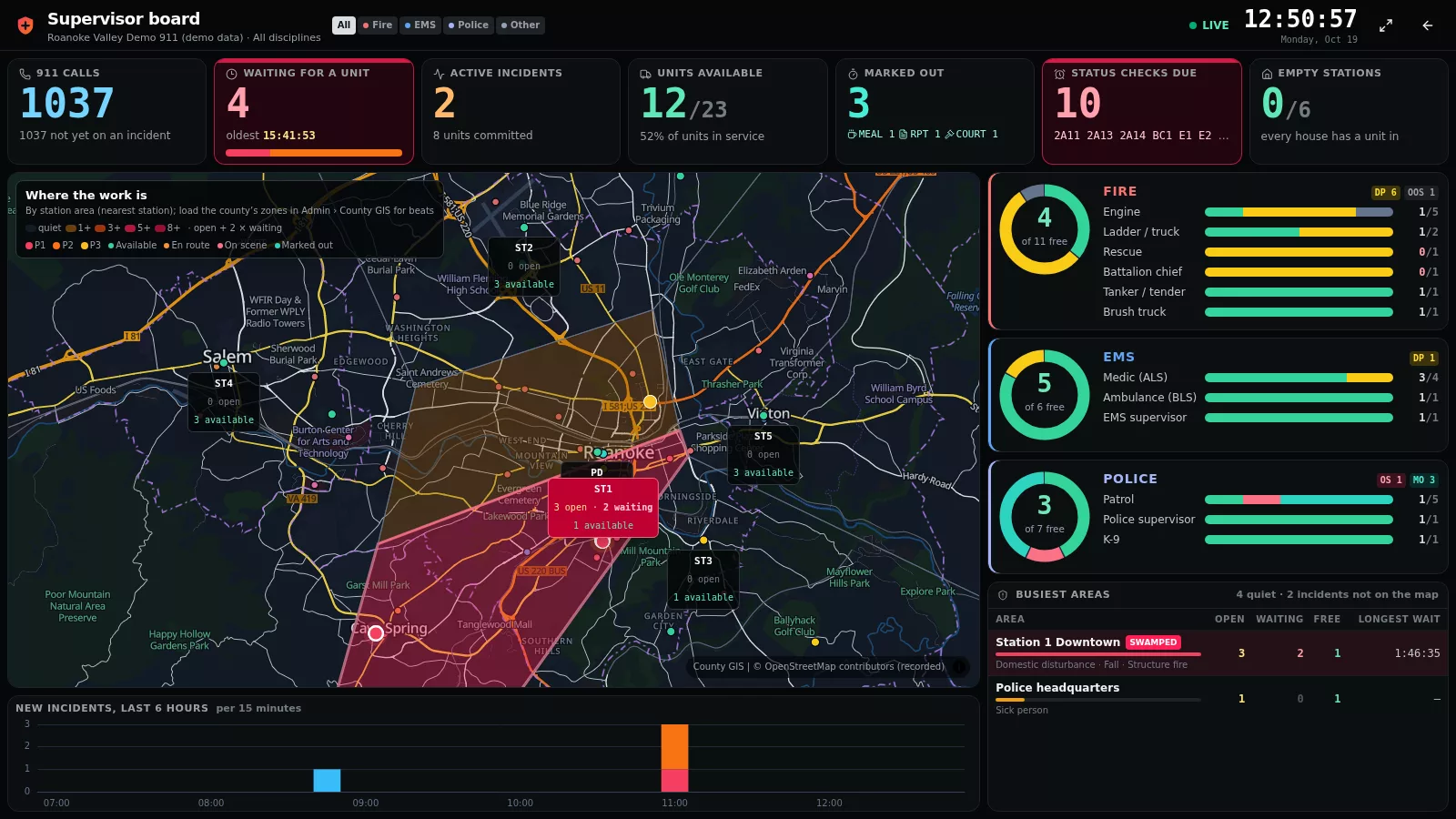Click the truck icon on Units Available
Image resolution: width=1456 pixels, height=819 pixels.
[646, 74]
